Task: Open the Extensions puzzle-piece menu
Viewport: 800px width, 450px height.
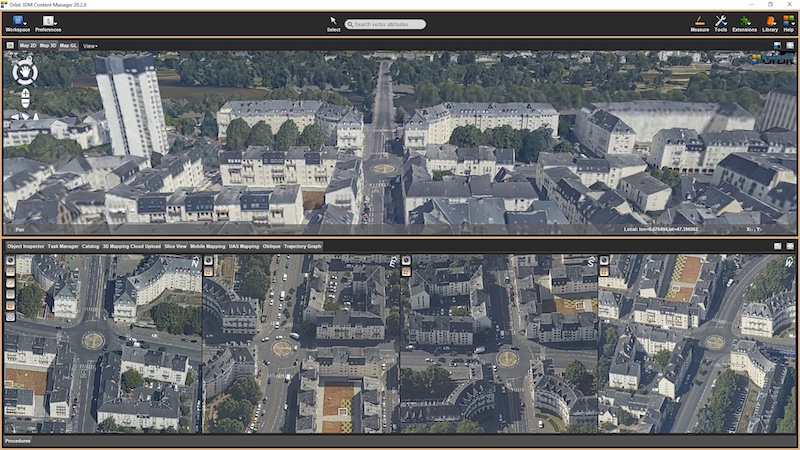Action: [x=744, y=24]
